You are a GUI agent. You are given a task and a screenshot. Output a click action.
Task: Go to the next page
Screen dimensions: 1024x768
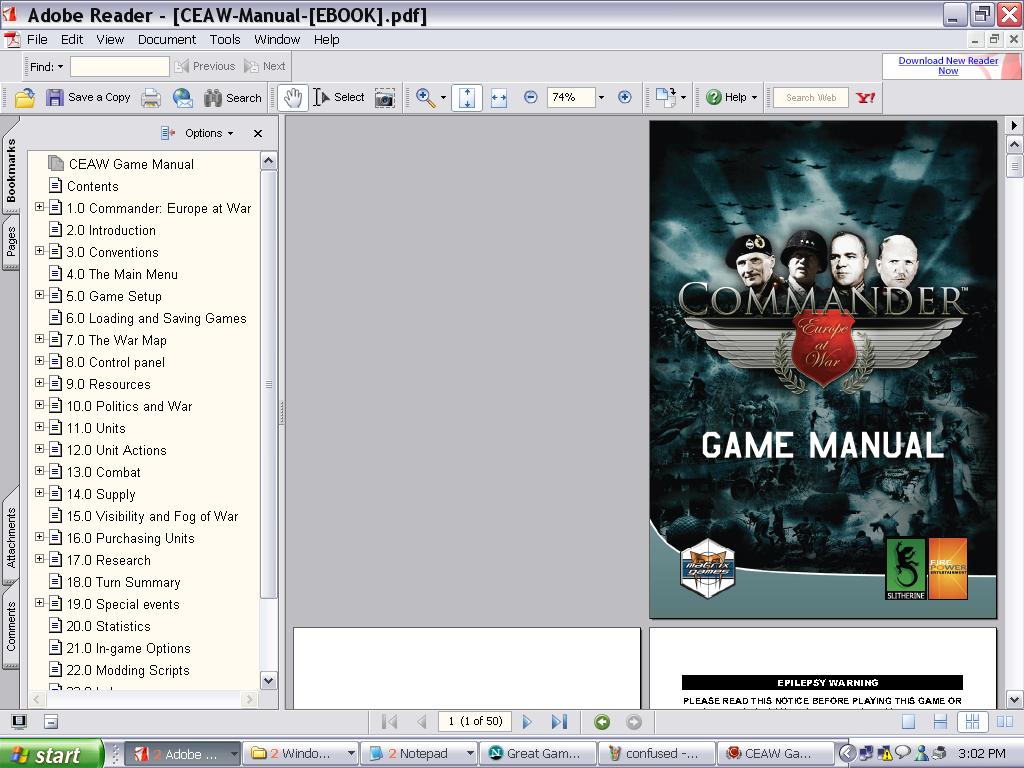point(527,722)
